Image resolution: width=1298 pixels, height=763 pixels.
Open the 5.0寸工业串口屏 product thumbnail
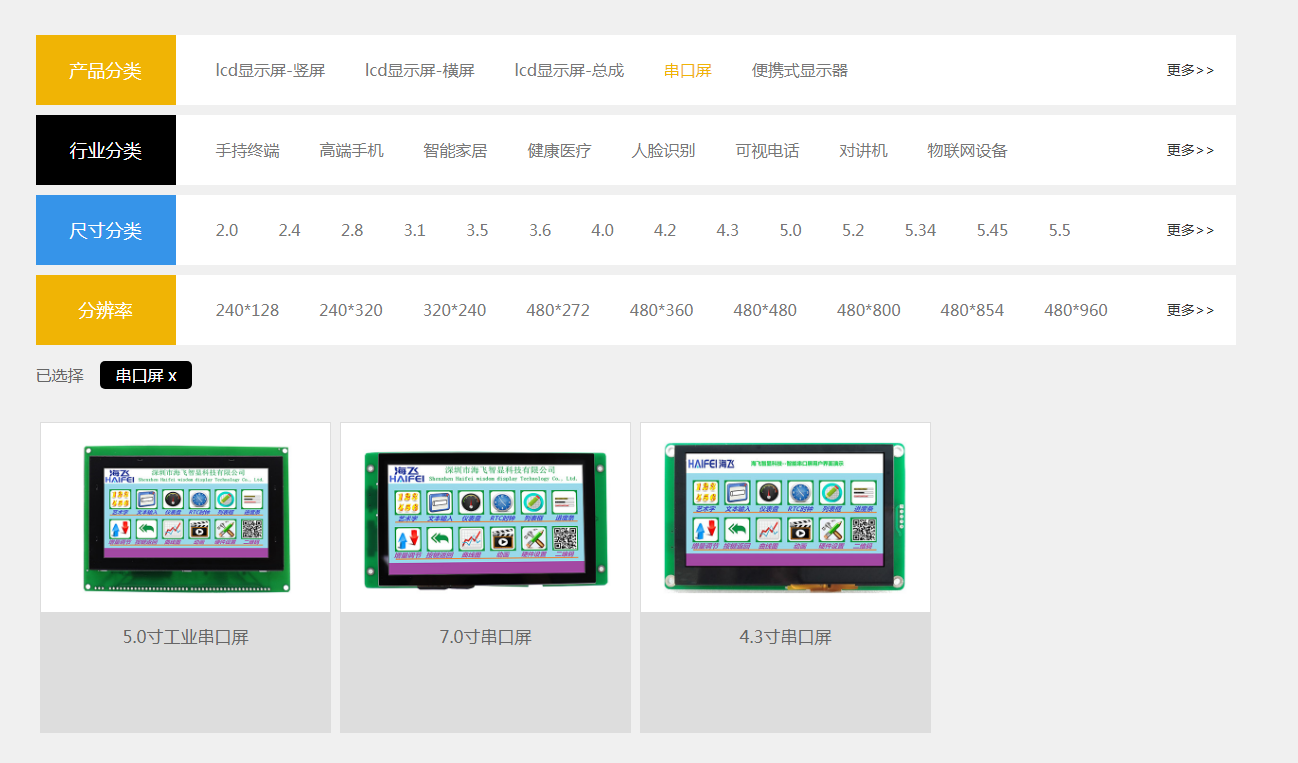185,517
